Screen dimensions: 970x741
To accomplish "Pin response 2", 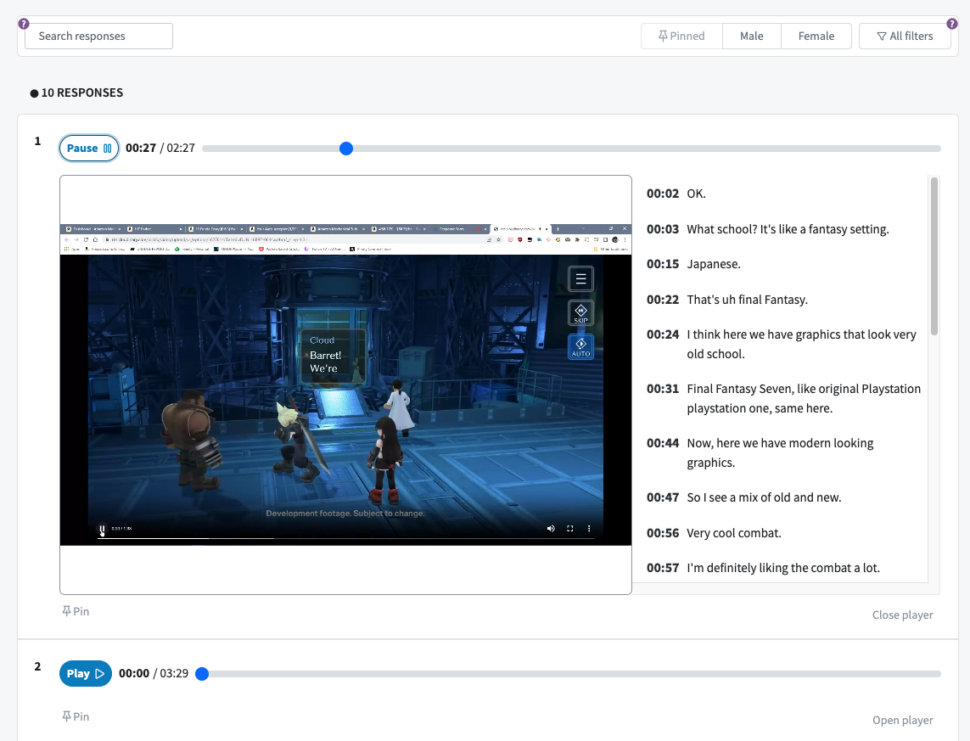I will 75,716.
